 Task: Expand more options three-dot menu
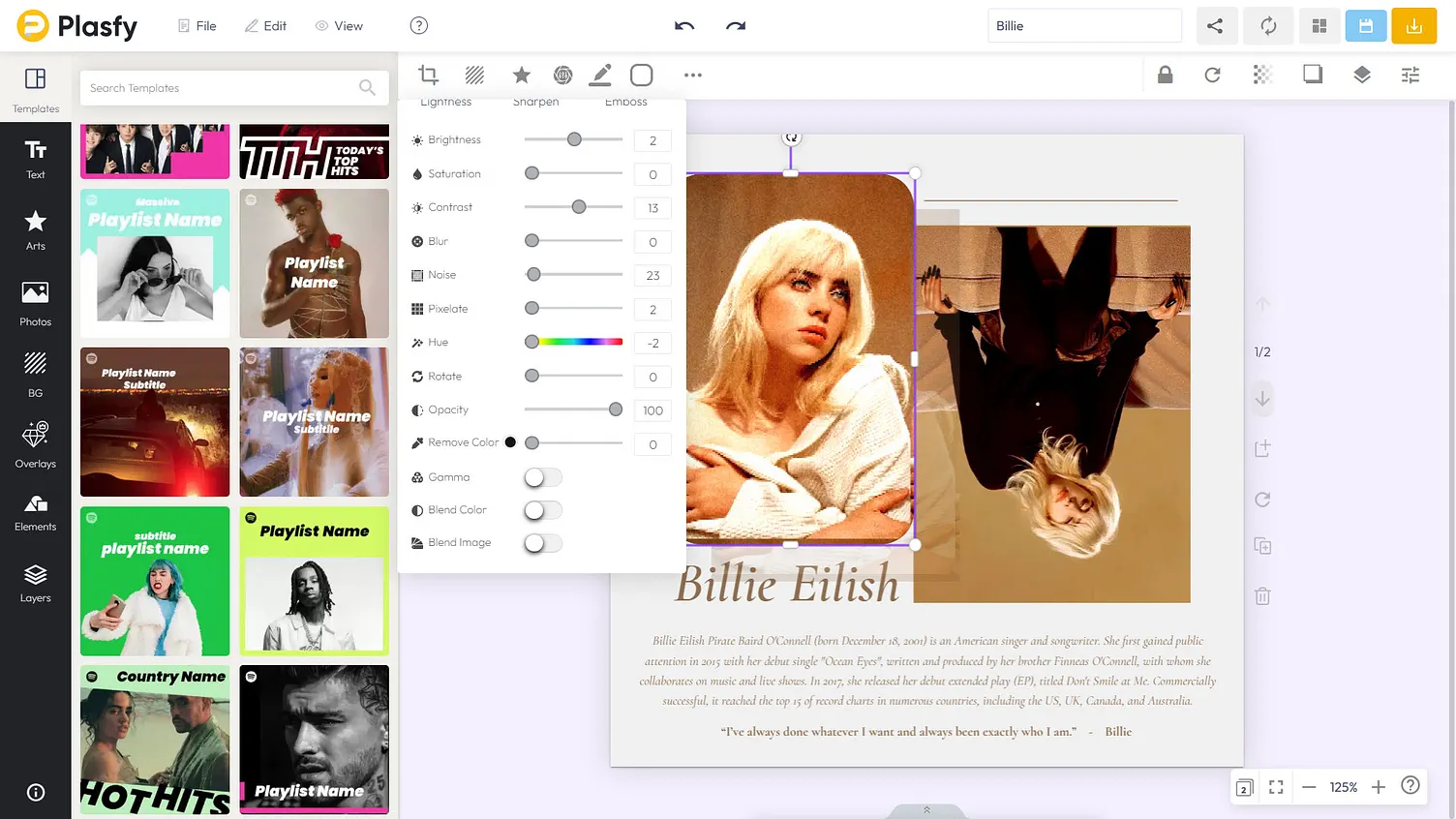coord(693,75)
